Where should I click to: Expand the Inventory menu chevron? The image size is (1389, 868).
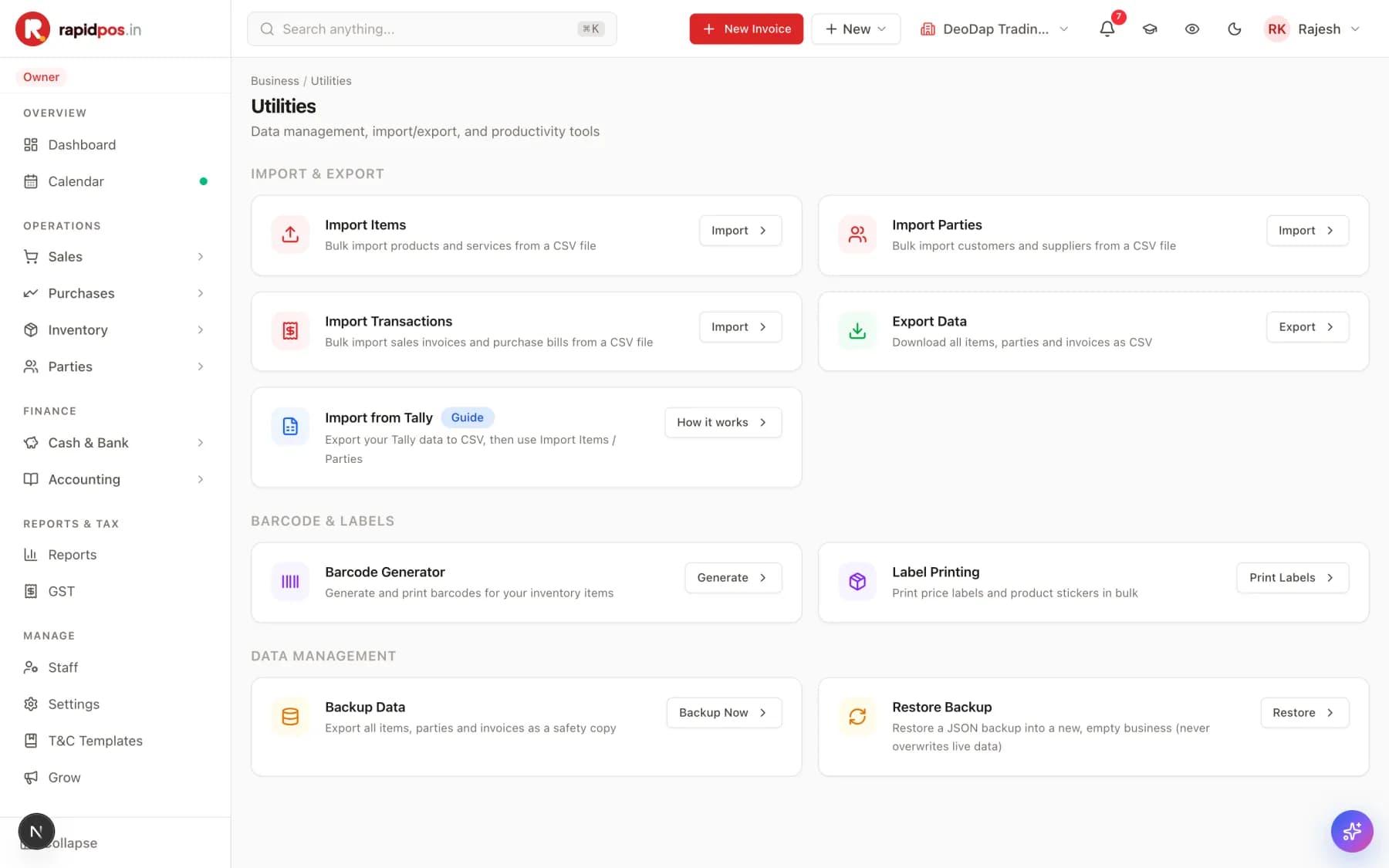tap(201, 330)
